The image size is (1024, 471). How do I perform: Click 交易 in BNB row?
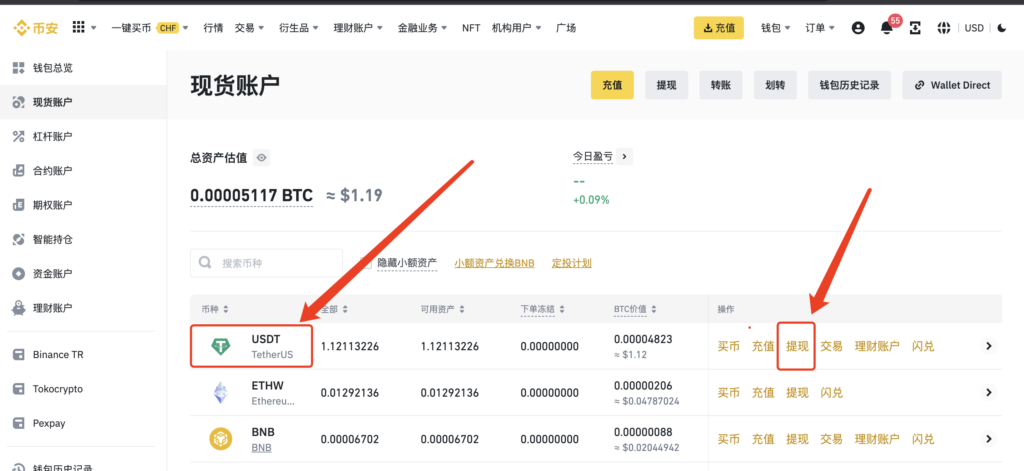831,439
